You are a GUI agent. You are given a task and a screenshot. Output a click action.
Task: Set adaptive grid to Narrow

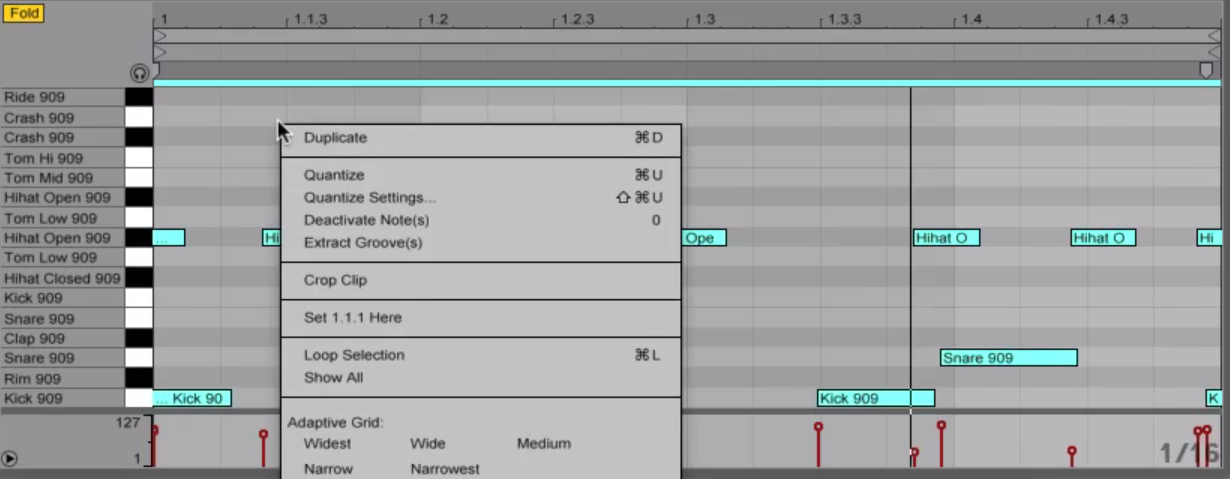tap(328, 469)
